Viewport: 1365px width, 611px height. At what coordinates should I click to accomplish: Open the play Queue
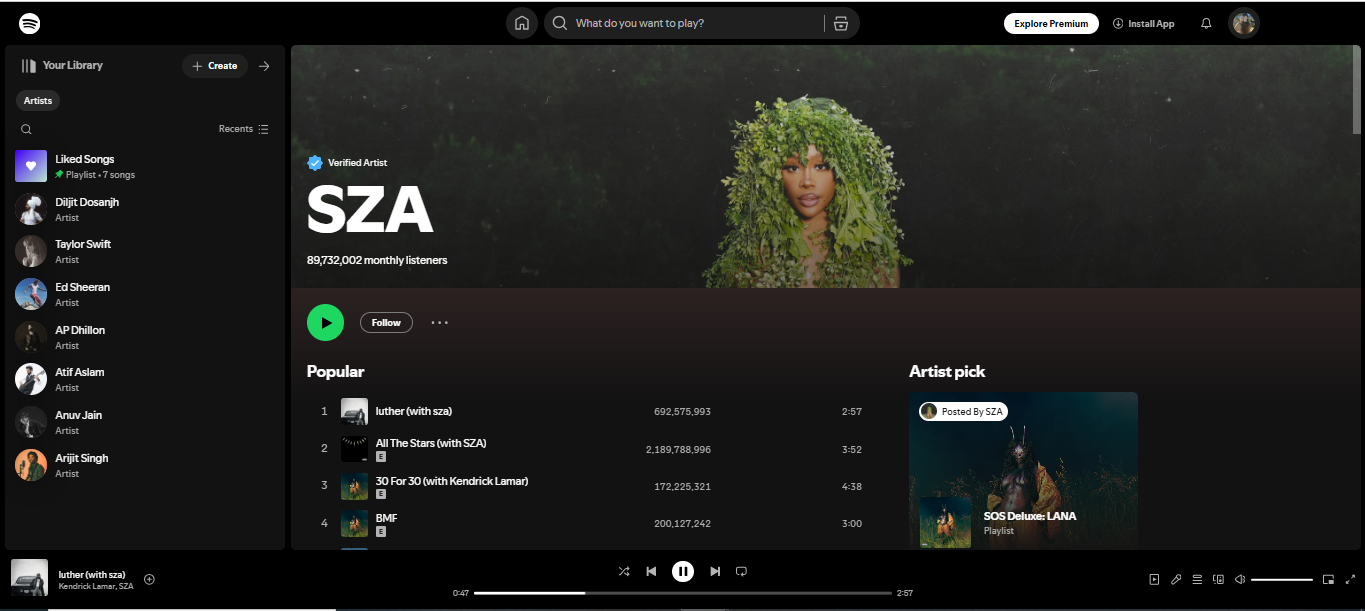[x=1197, y=579]
